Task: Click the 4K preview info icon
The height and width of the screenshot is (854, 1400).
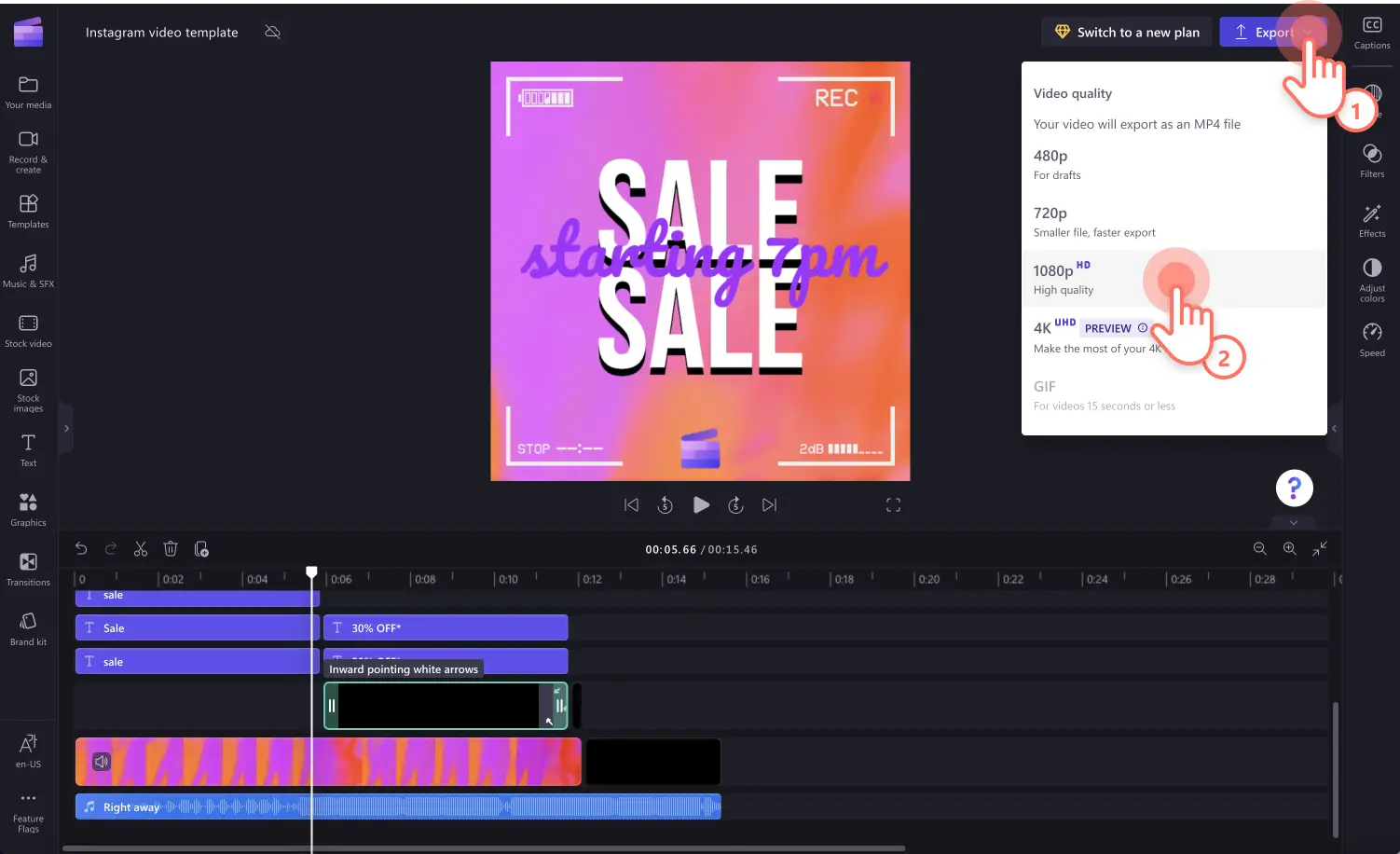Action: click(1143, 328)
